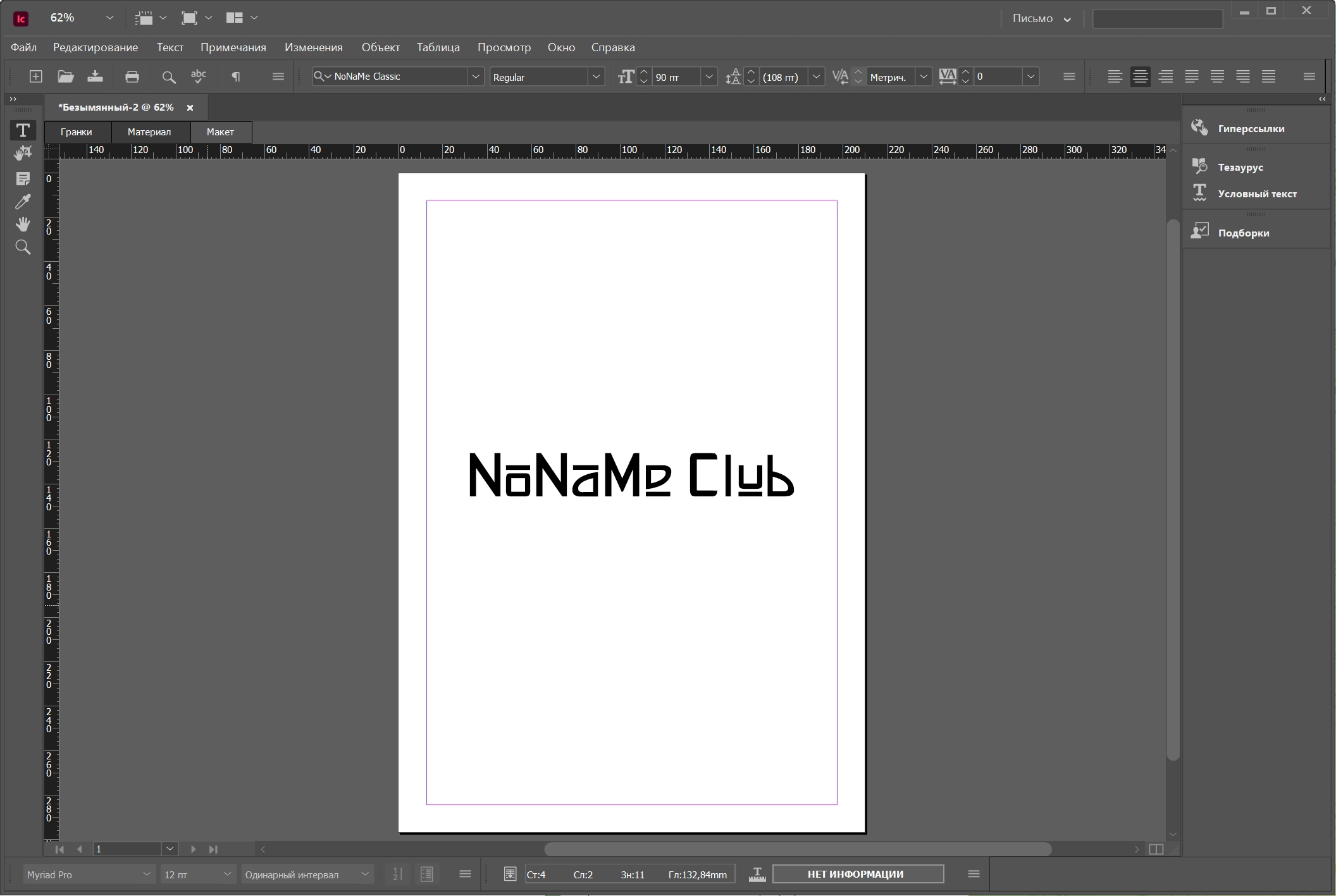Image resolution: width=1336 pixels, height=896 pixels.
Task: Toggle center text alignment
Action: coord(1141,77)
